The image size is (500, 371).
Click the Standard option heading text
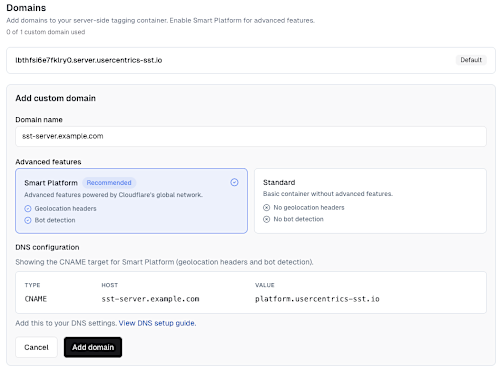[x=279, y=182]
